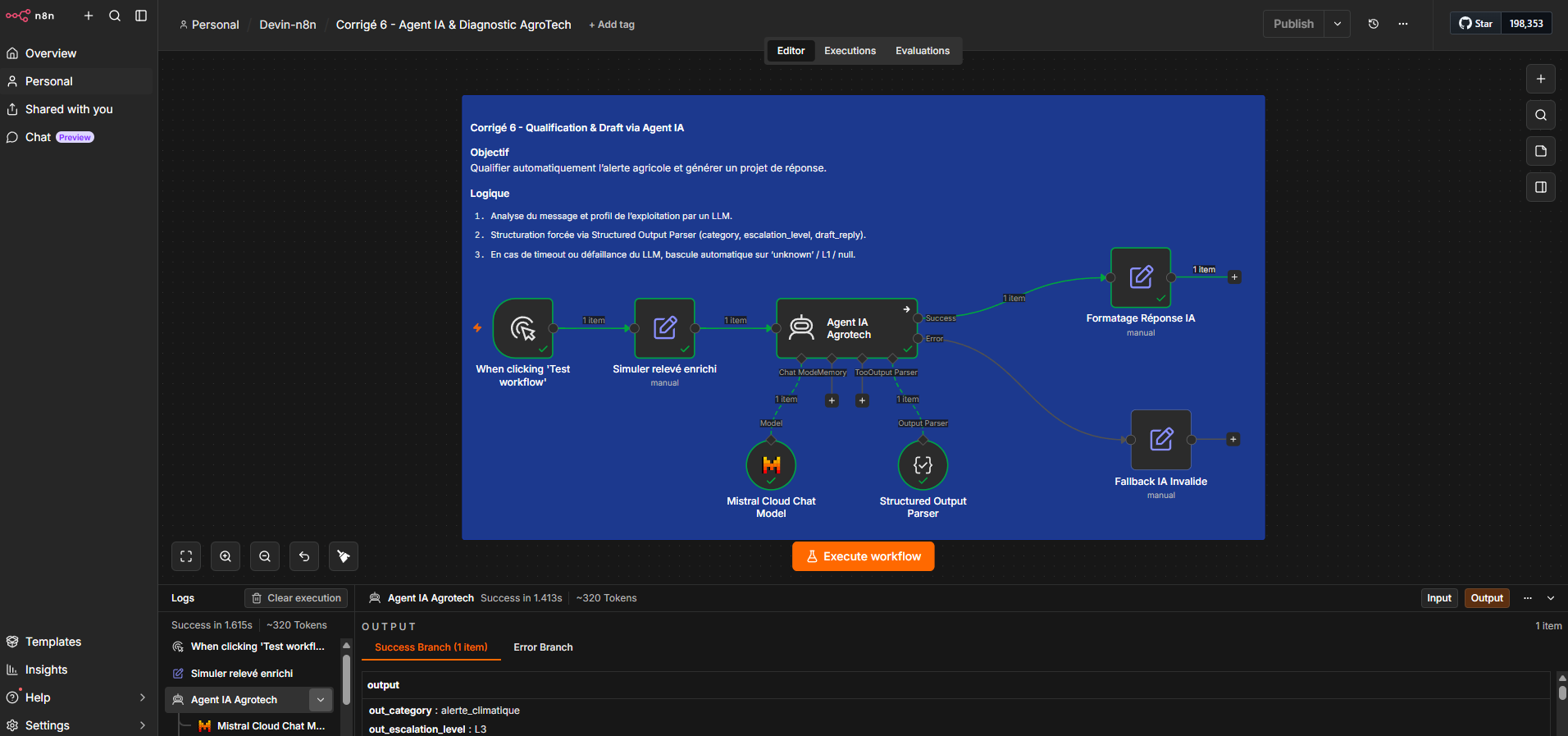This screenshot has width=1568, height=736.
Task: Open the three-dot workflow options menu
Action: coord(1403,24)
